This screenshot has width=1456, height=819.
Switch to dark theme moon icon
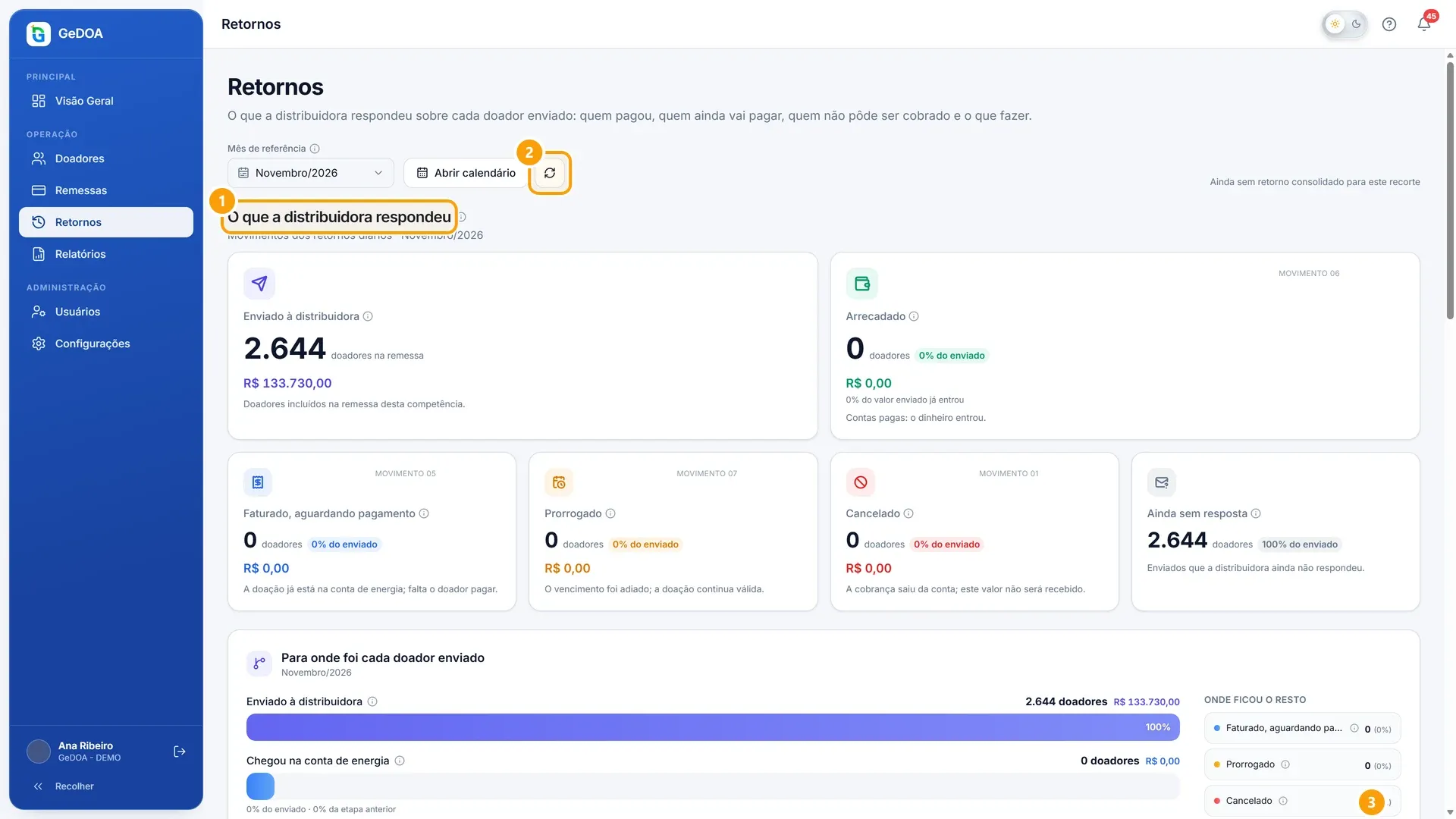(x=1357, y=24)
